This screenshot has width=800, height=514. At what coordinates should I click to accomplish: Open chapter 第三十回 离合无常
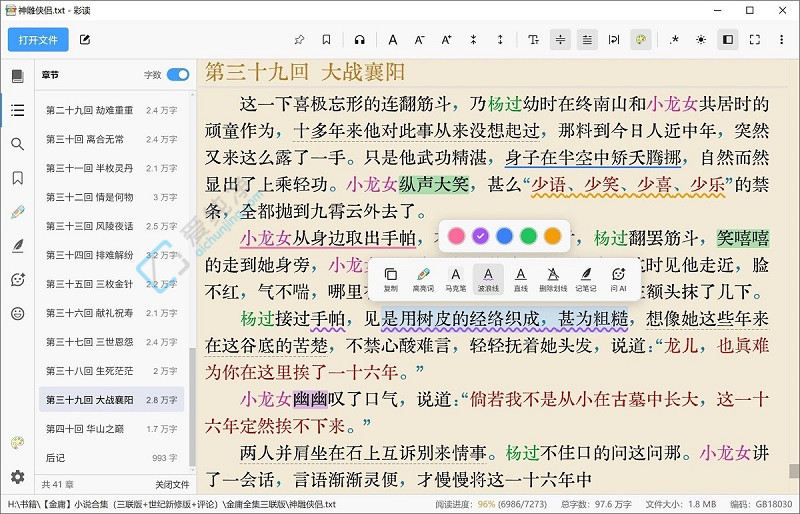pos(111,139)
